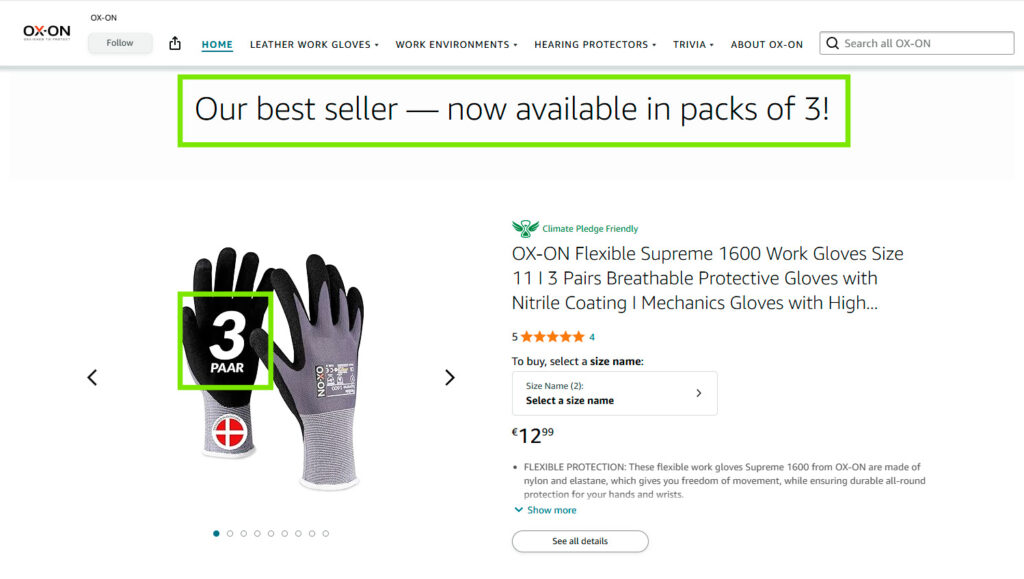Click the orange star rating
This screenshot has height=579, width=1024.
(552, 337)
